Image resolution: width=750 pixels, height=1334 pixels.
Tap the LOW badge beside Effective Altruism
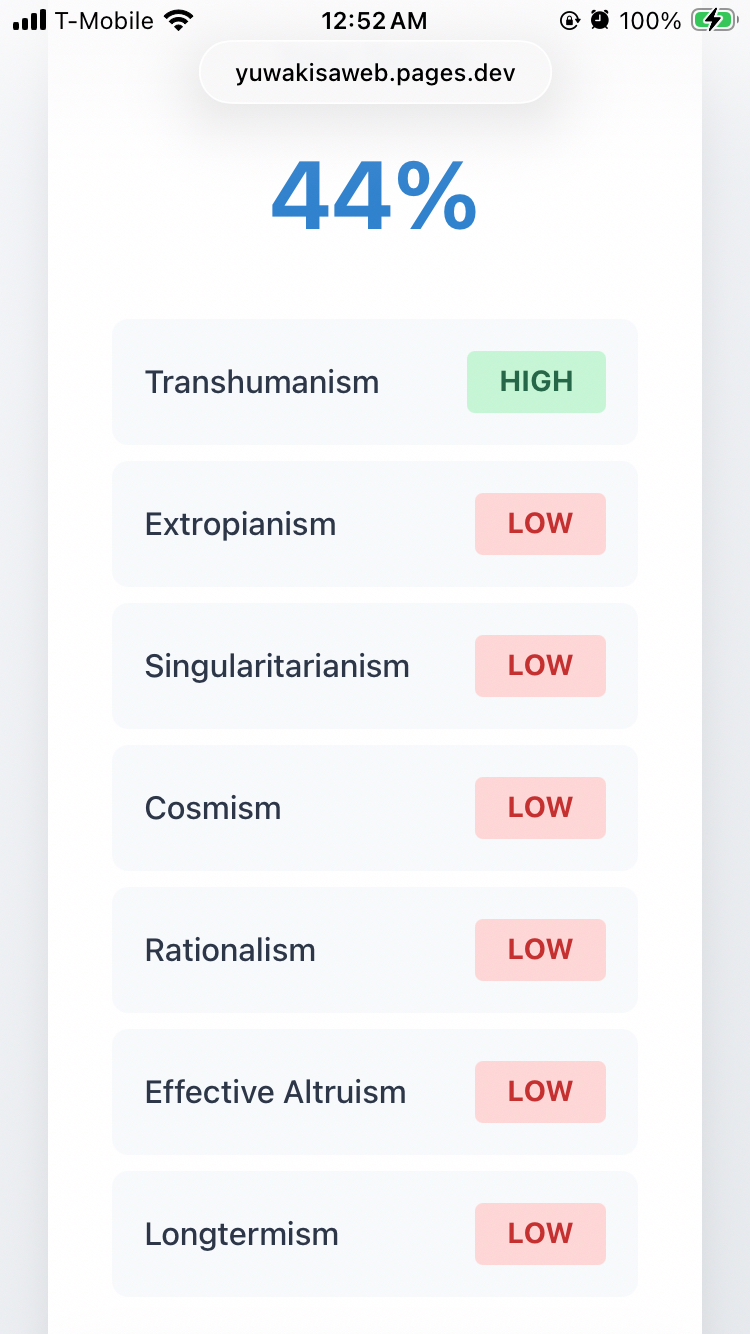[x=540, y=1092]
